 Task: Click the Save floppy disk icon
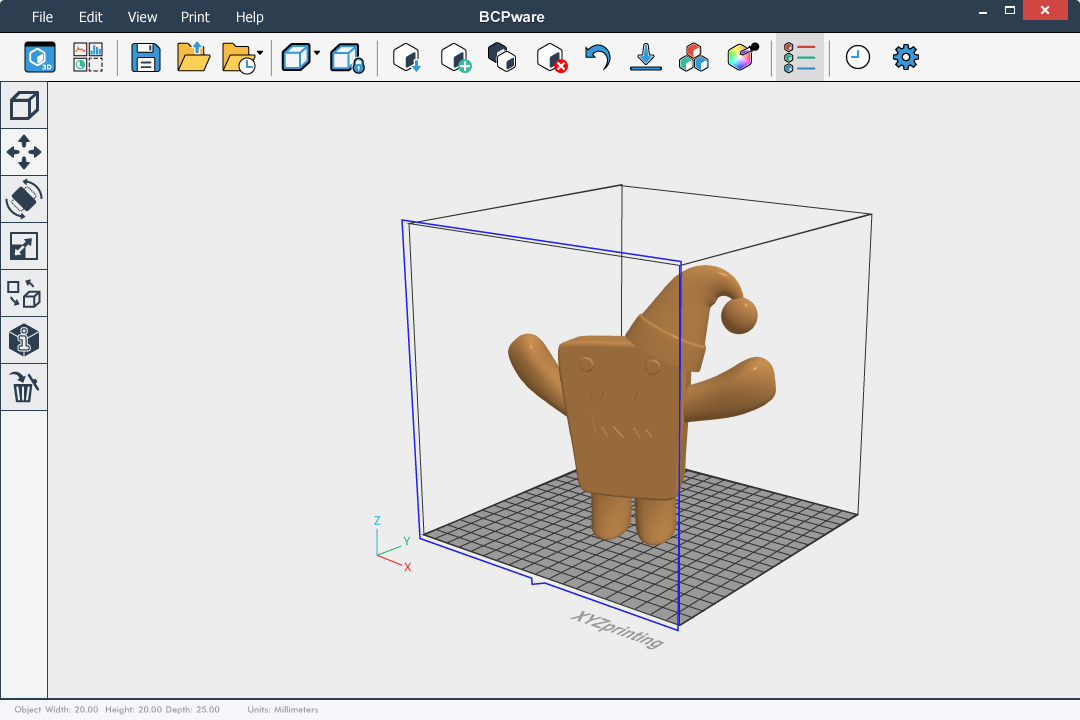[146, 58]
